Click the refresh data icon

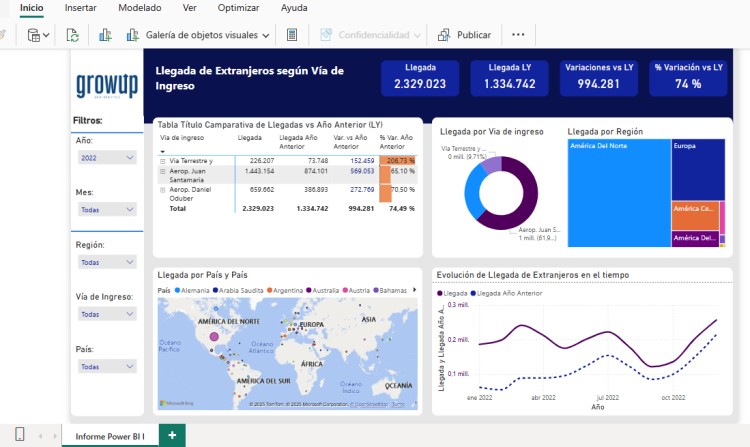[x=72, y=35]
